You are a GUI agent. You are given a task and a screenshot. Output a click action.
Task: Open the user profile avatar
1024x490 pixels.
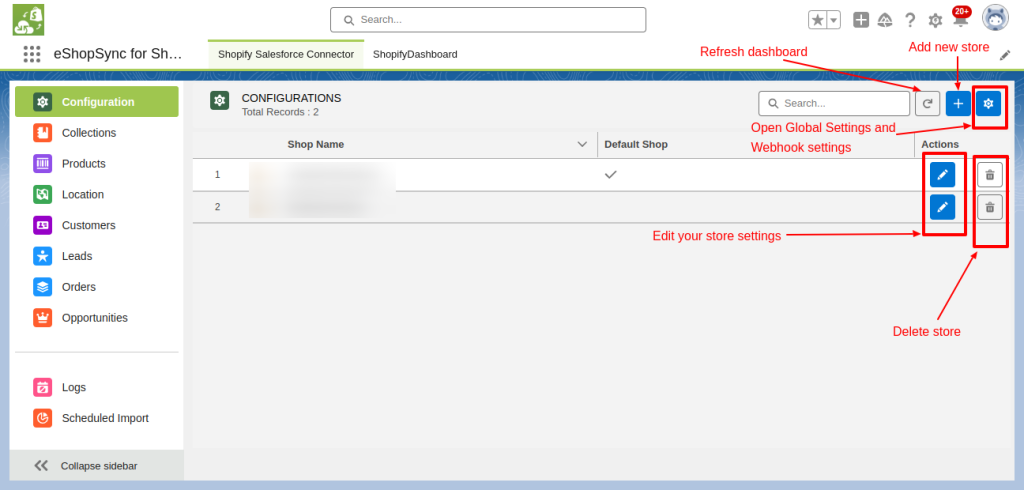pyautogui.click(x=995, y=18)
